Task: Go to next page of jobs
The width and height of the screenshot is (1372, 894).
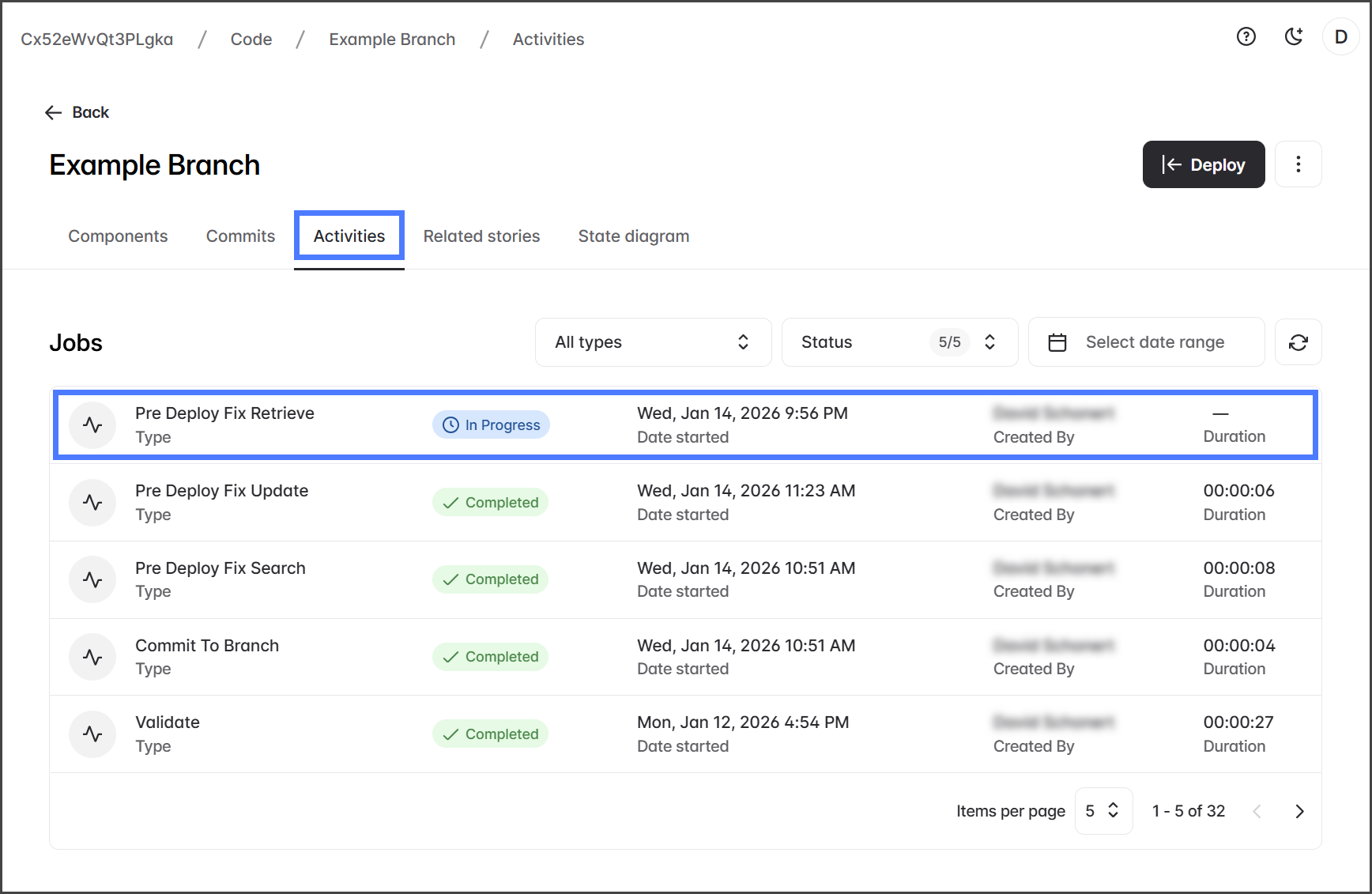Action: point(1299,811)
